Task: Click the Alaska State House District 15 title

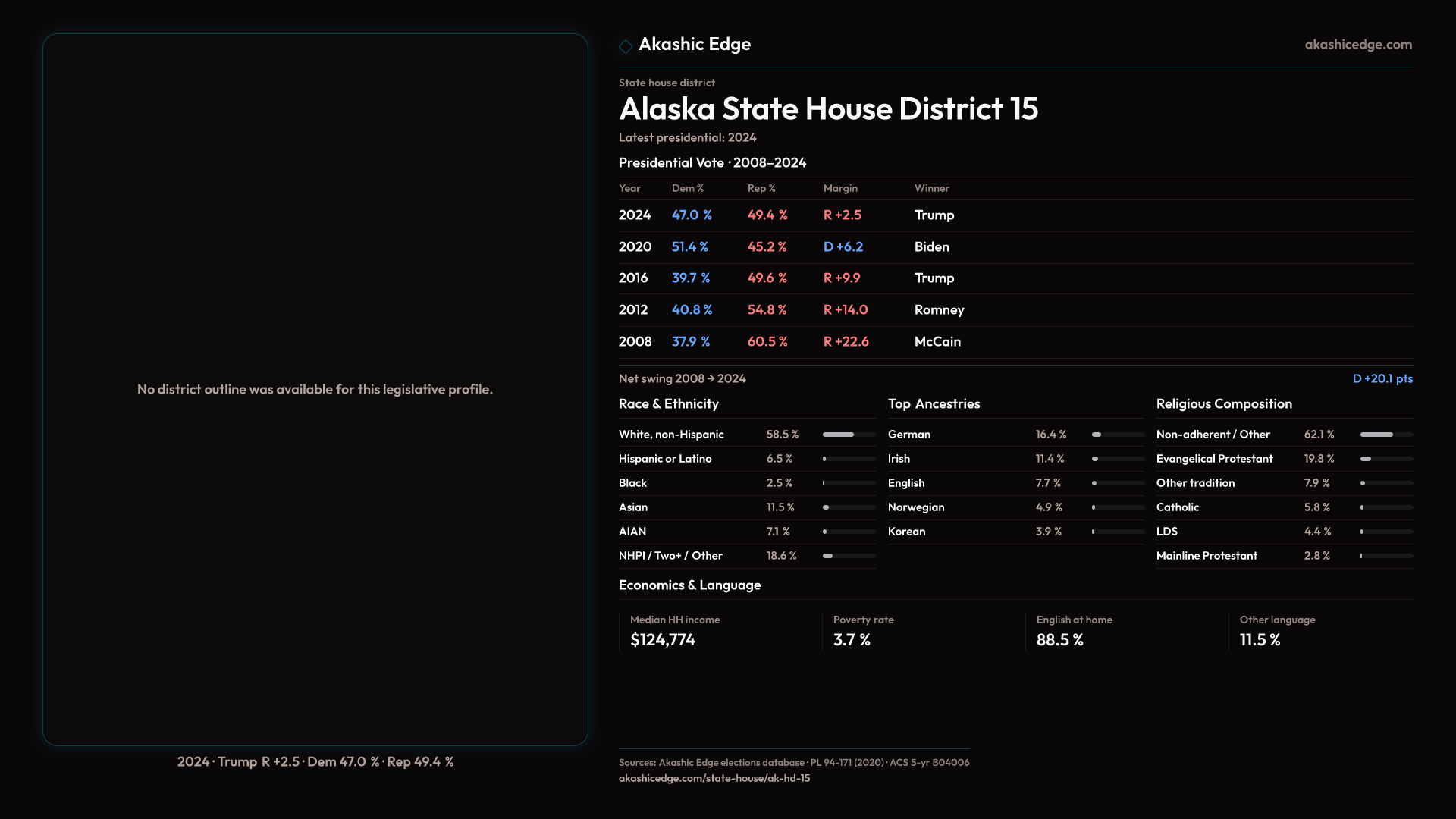Action: click(828, 109)
